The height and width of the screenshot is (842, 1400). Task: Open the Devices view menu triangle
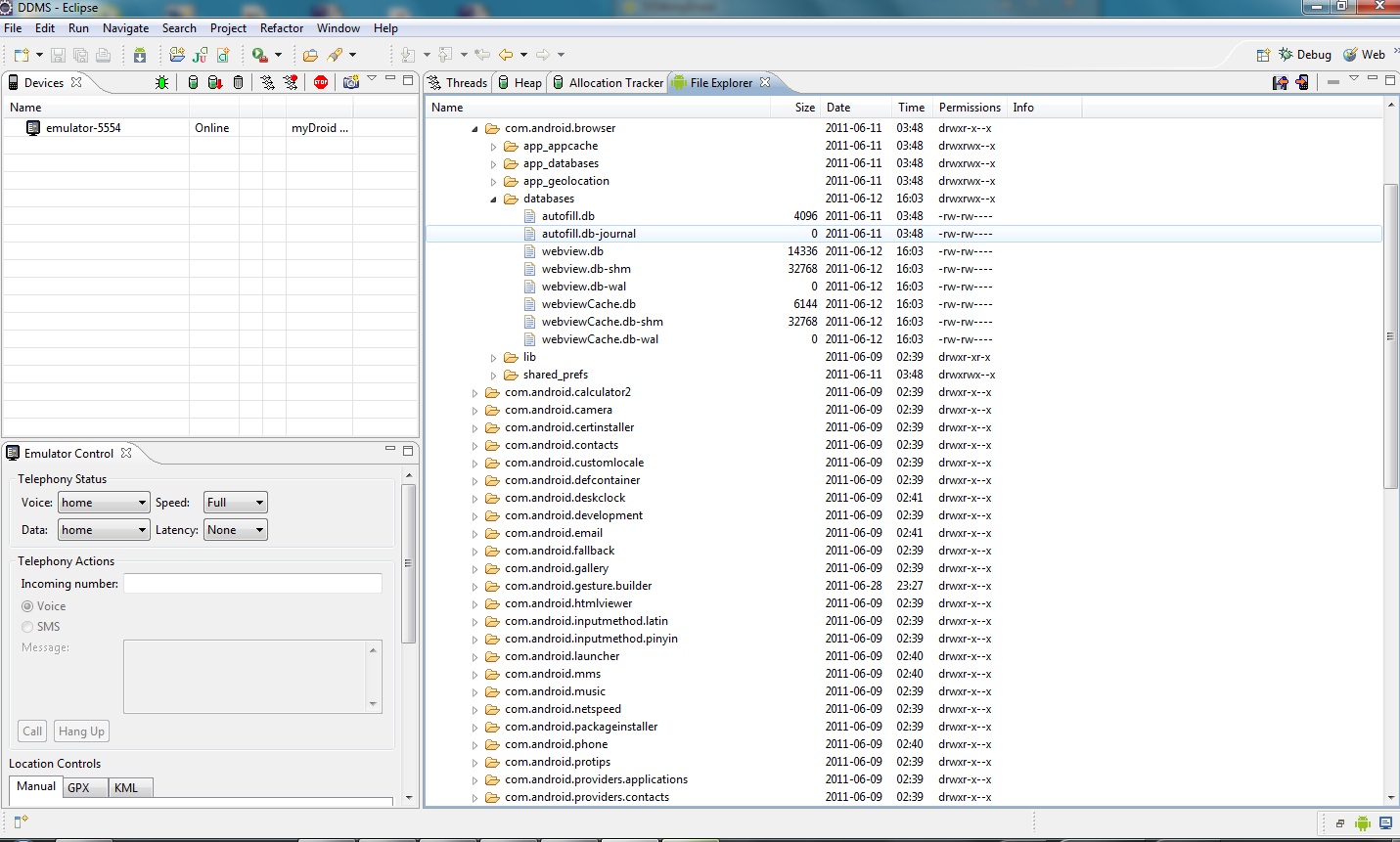372,79
